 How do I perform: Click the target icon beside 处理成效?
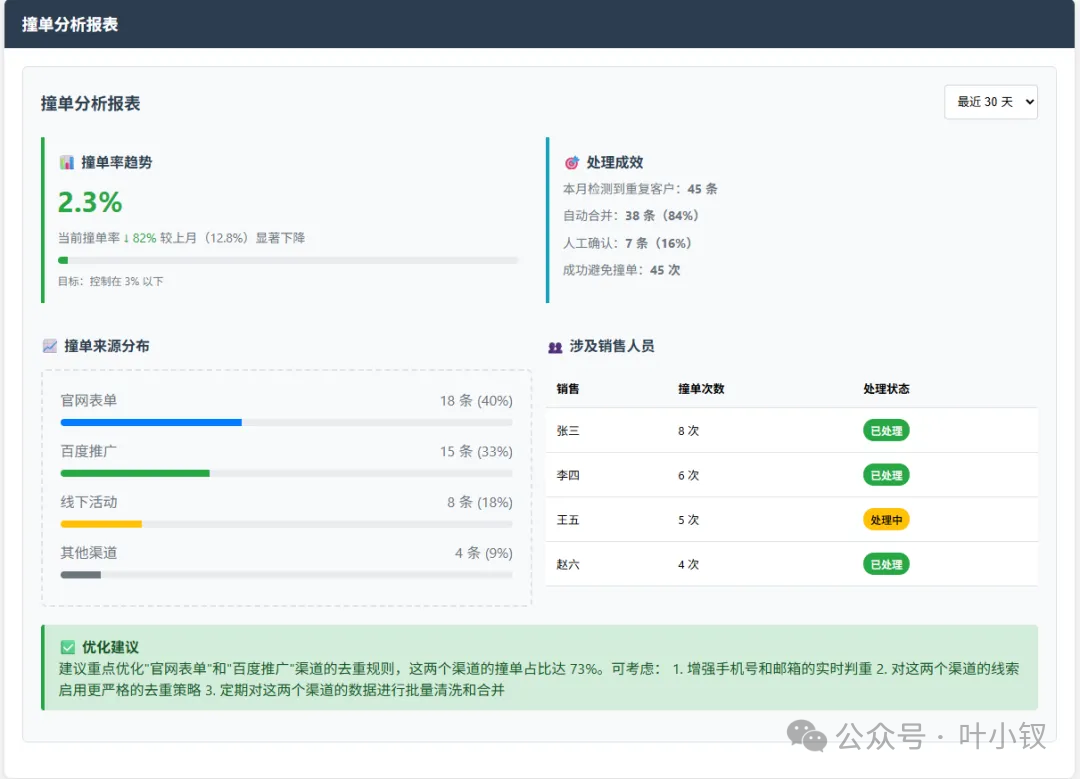pyautogui.click(x=572, y=163)
